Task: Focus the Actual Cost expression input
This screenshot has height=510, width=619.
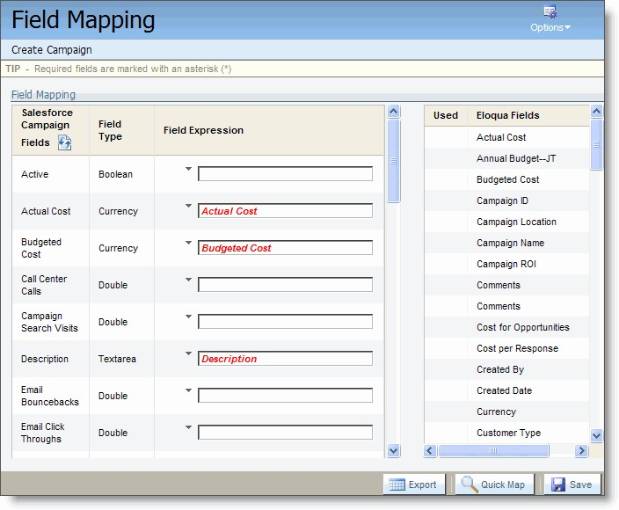Action: [285, 211]
